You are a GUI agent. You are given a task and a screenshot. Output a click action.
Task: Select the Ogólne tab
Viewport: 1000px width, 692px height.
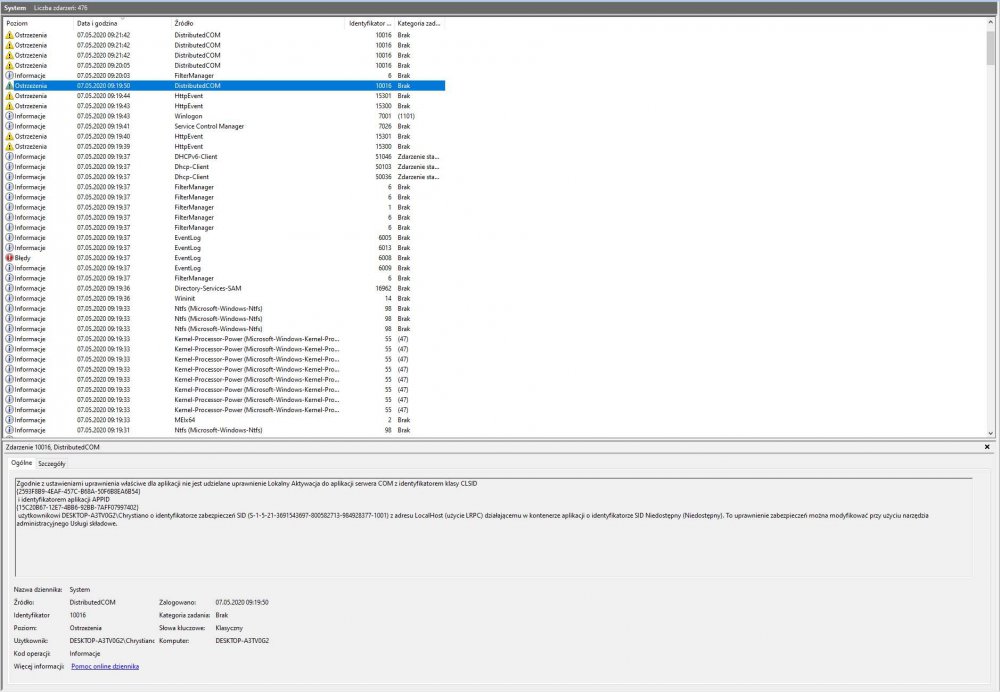[21, 464]
